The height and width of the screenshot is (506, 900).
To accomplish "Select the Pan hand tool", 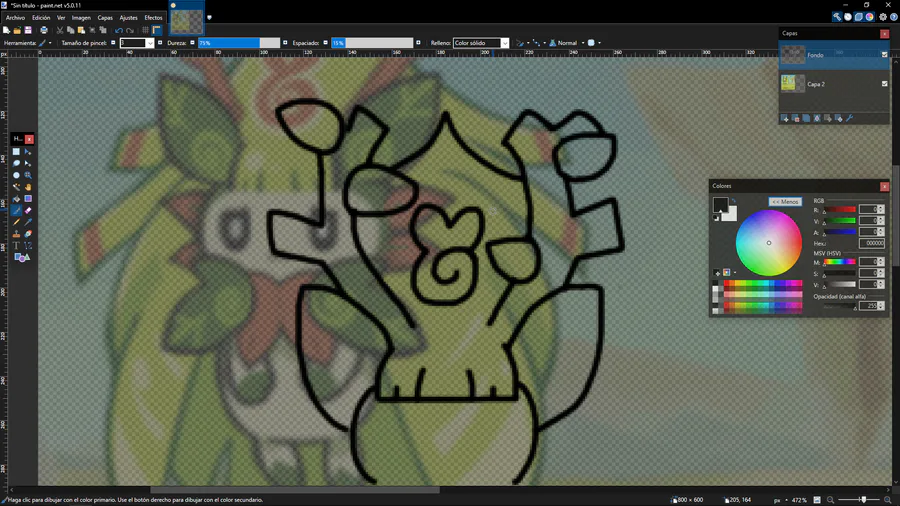I will click(x=28, y=187).
